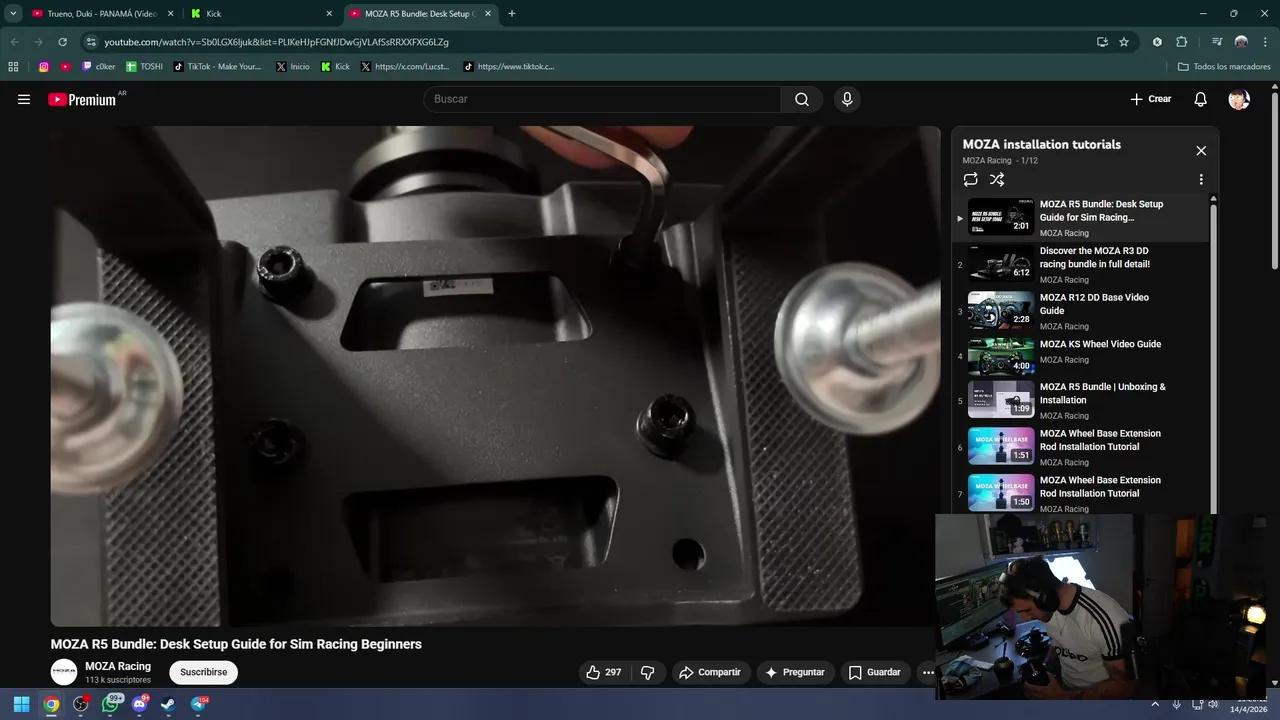Toggle playlist shuffle

click(x=997, y=180)
